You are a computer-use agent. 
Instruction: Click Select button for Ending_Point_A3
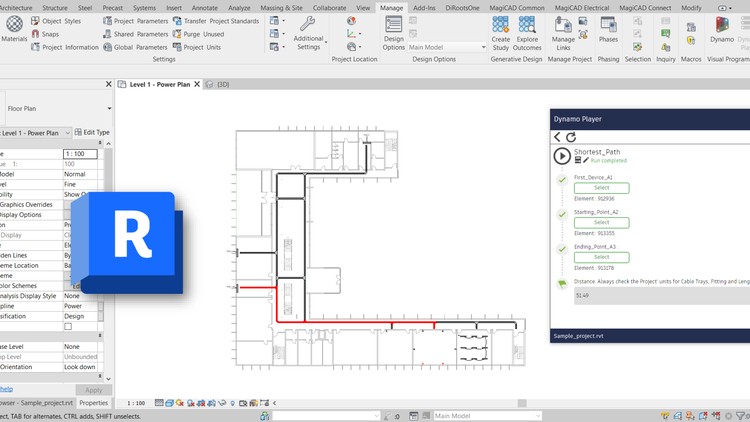coord(601,257)
